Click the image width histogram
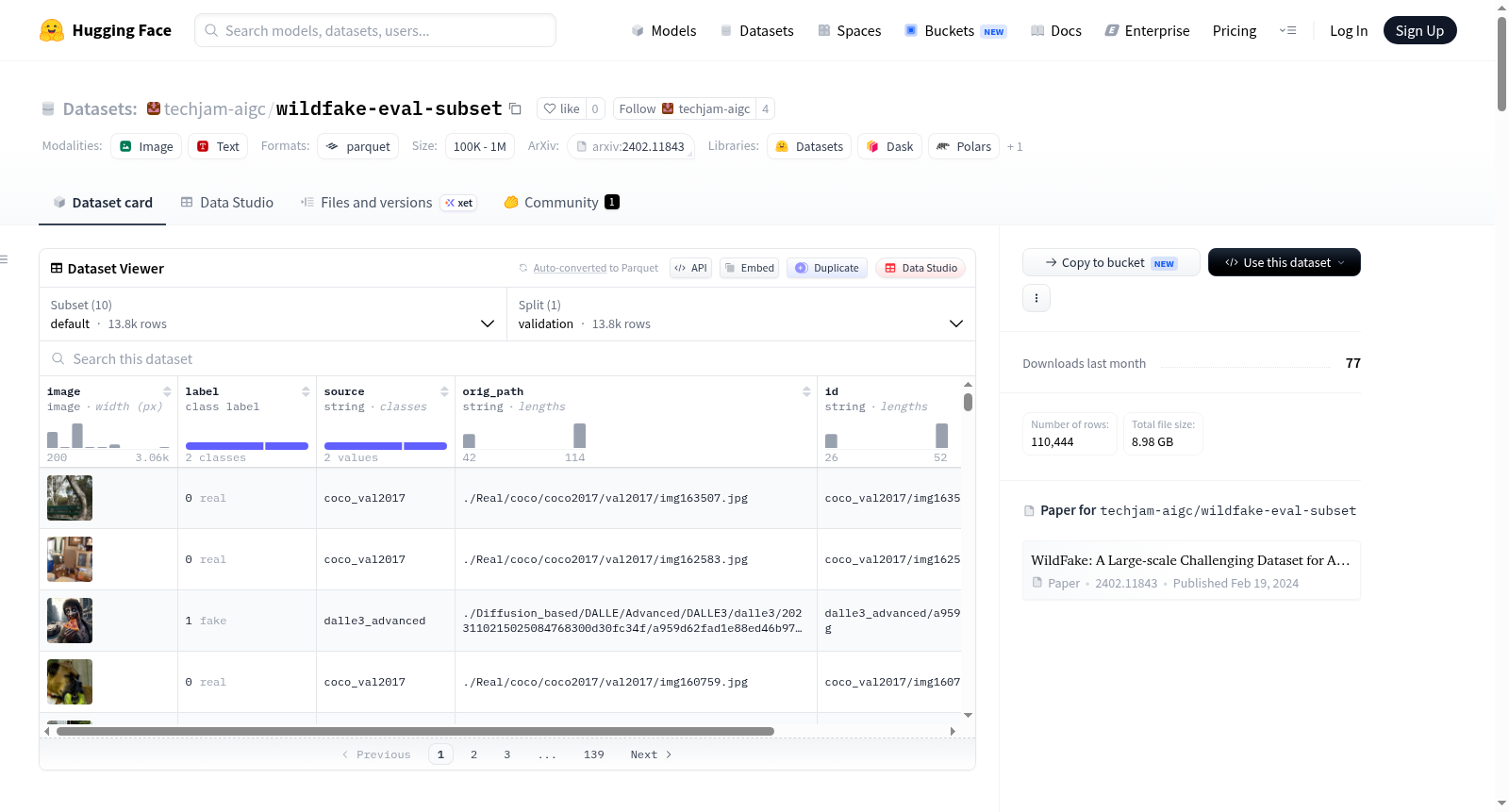This screenshot has width=1509, height=812. point(108,435)
